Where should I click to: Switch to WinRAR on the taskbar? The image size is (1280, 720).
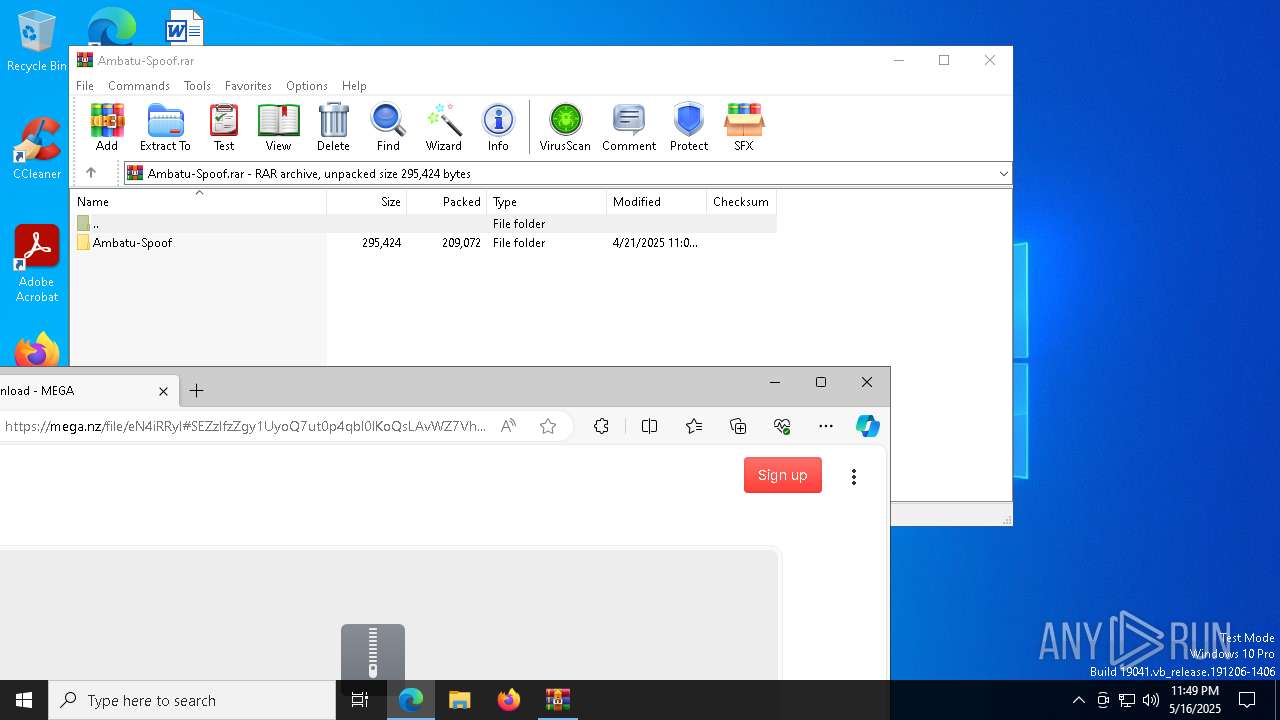(558, 700)
